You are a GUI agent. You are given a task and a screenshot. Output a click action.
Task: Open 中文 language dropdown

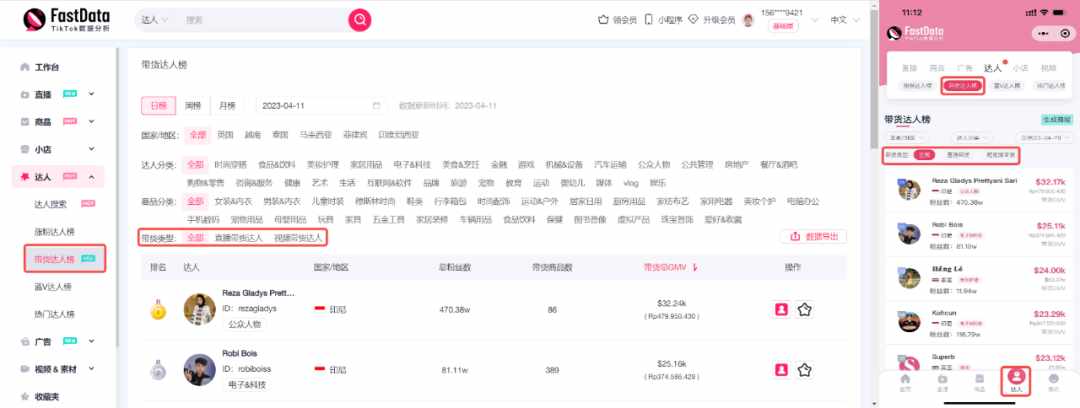click(x=844, y=20)
